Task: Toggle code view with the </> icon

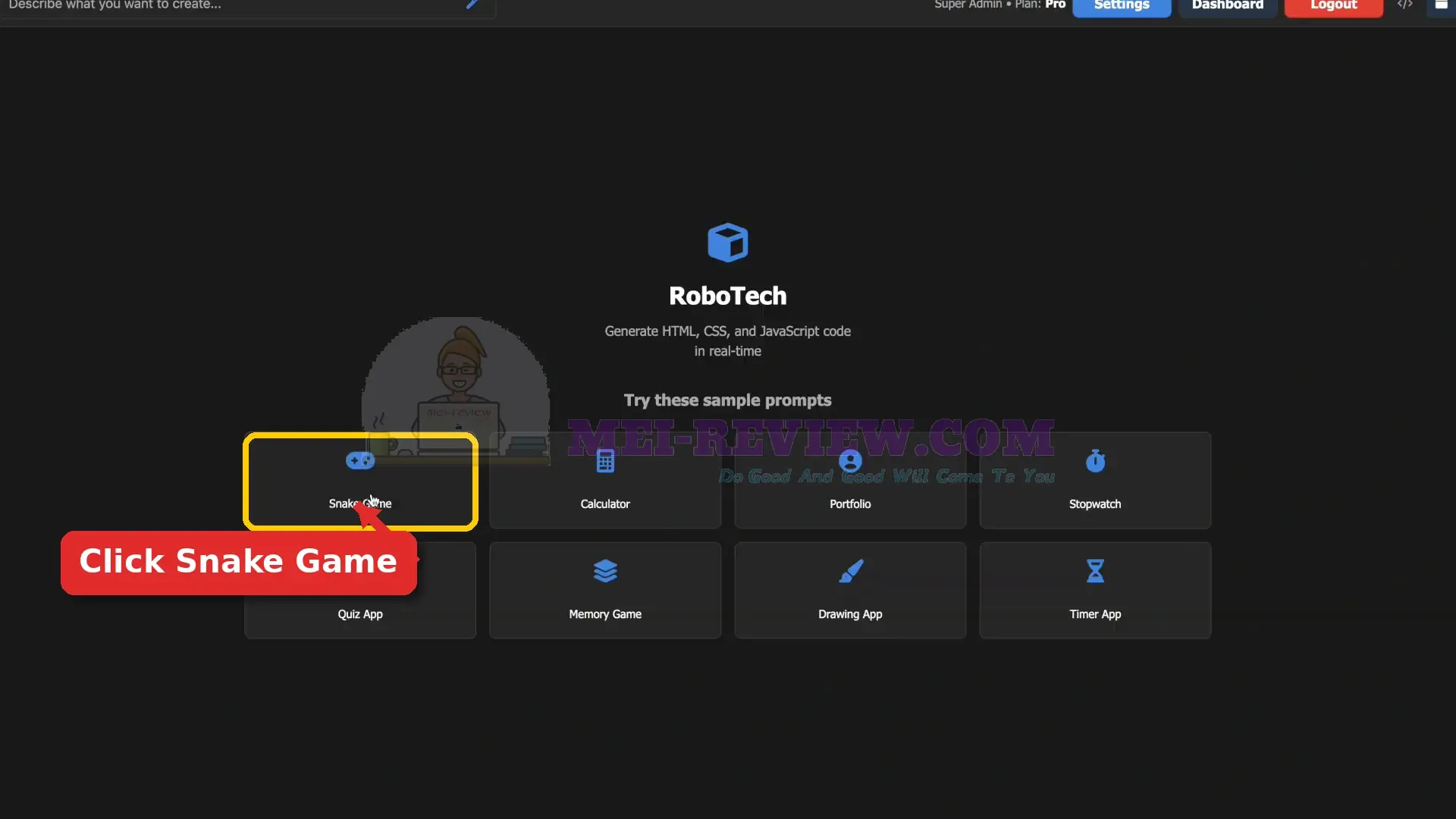Action: pyautogui.click(x=1404, y=5)
